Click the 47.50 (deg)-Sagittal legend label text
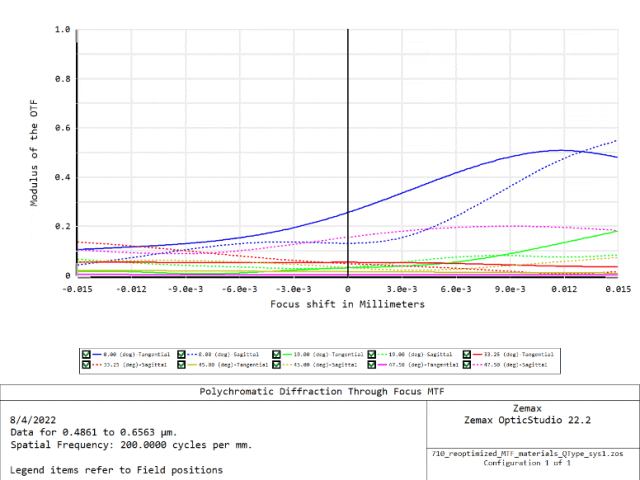This screenshot has width=640, height=480. (516, 364)
